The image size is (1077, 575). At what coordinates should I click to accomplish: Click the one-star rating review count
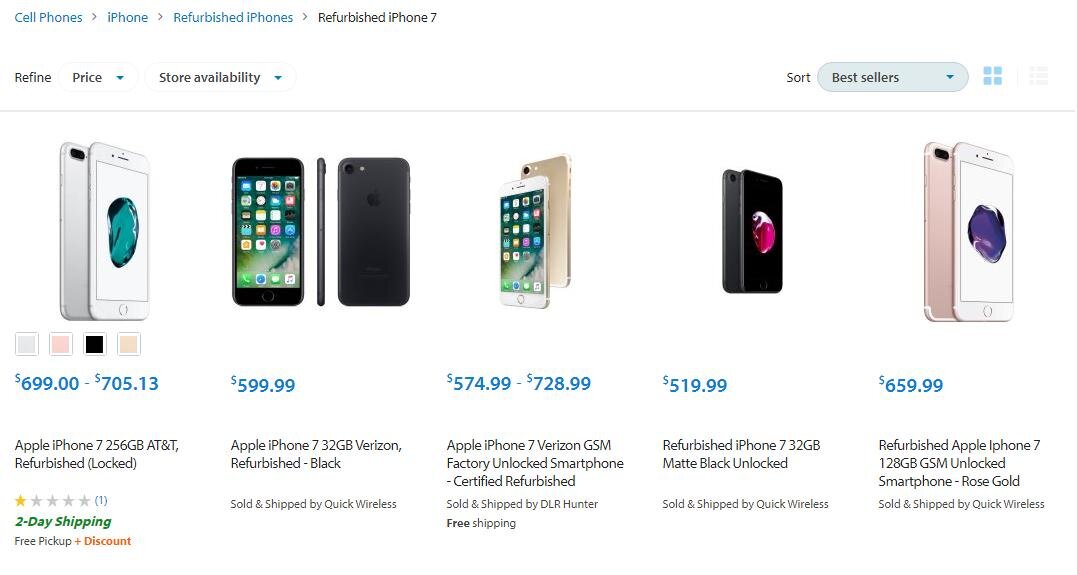click(x=101, y=500)
